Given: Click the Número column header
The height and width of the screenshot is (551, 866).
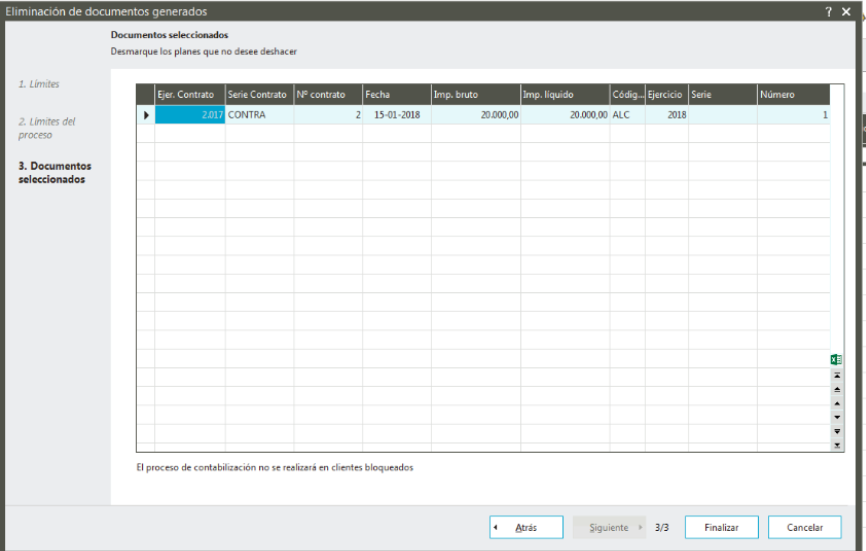Looking at the screenshot, I should 793,94.
